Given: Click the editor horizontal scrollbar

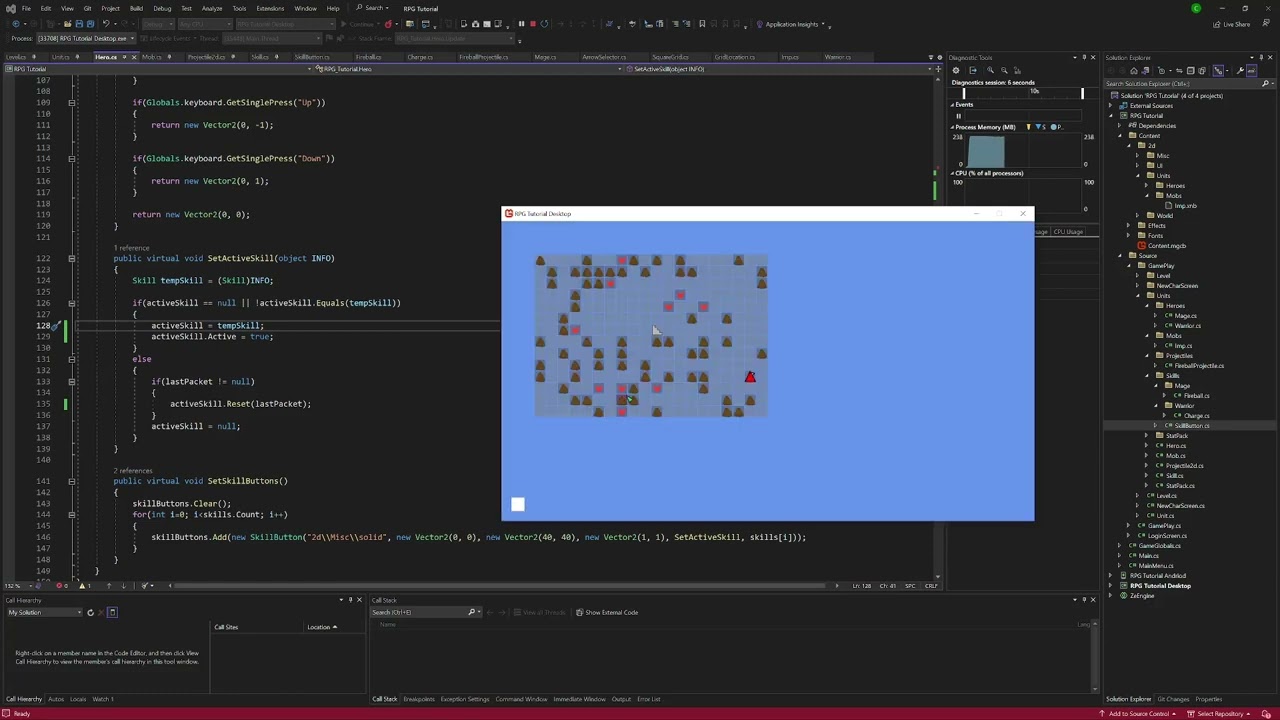Looking at the screenshot, I should [505, 585].
